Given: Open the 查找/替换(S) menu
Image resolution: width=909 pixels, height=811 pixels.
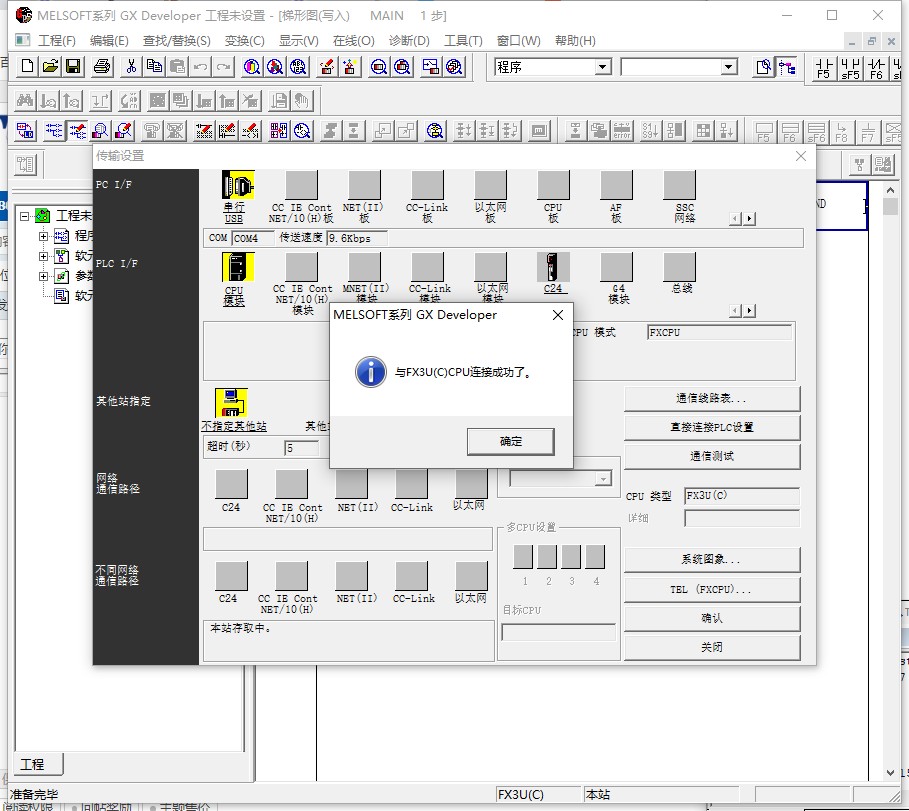Looking at the screenshot, I should [x=177, y=41].
